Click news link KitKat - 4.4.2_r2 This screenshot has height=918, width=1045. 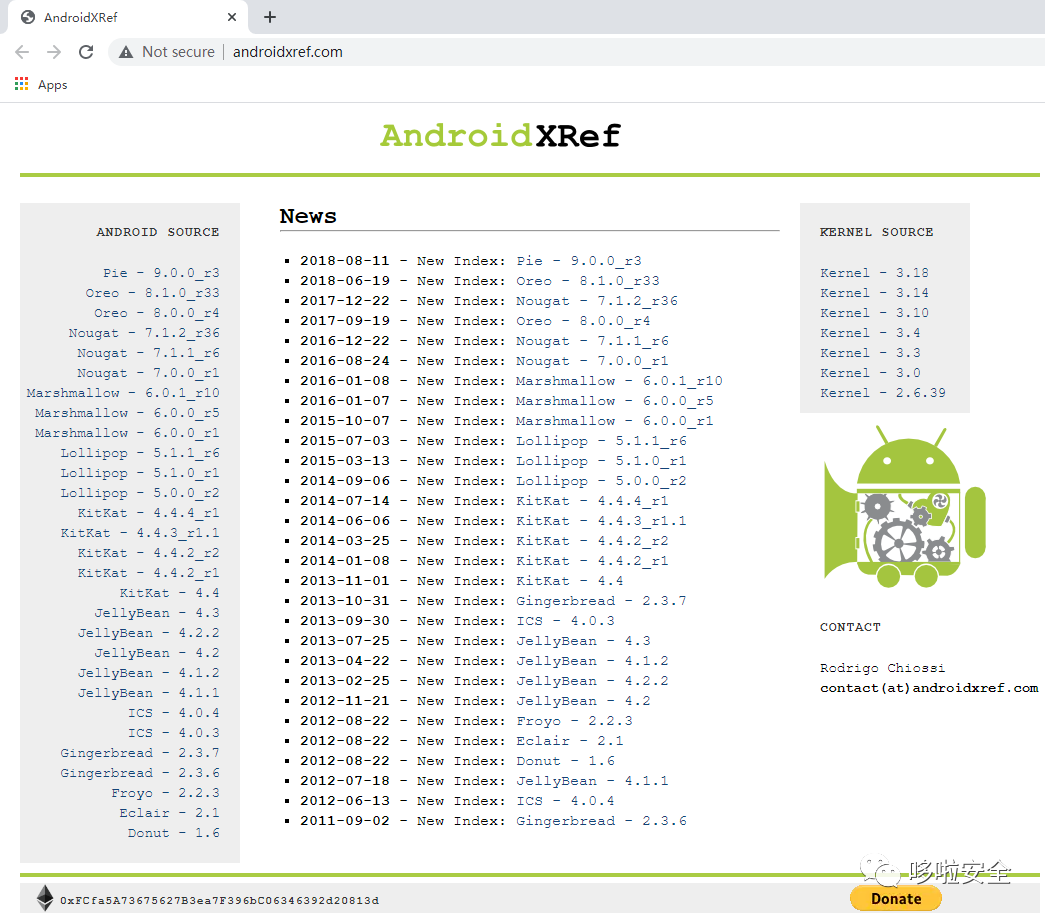[592, 541]
